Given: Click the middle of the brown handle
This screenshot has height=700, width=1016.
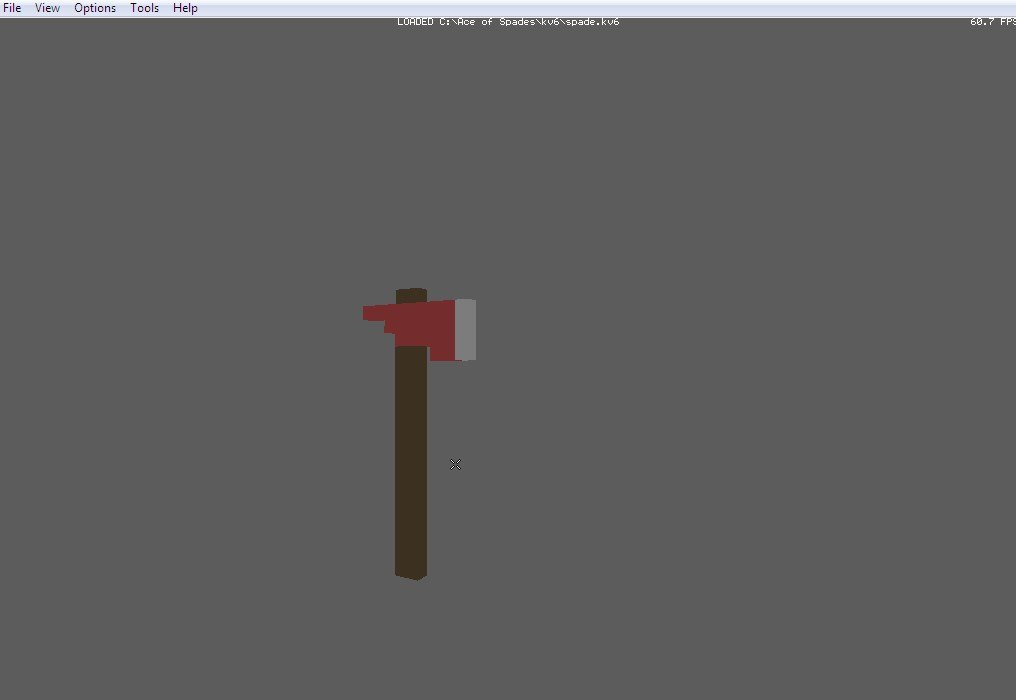Looking at the screenshot, I should 411,450.
